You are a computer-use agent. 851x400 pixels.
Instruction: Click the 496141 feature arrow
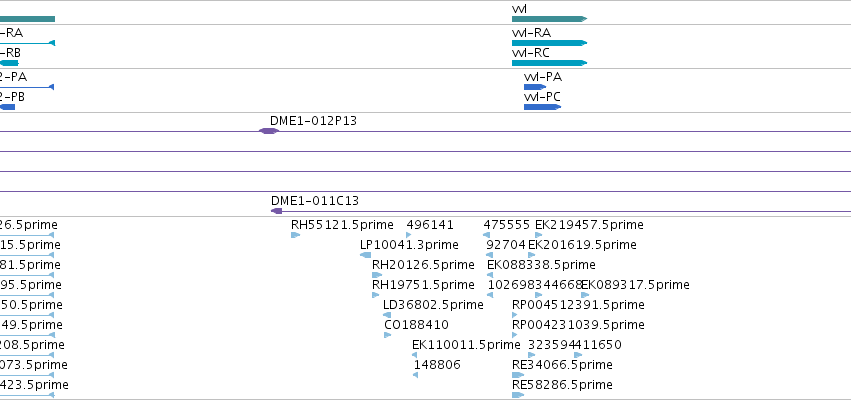409,235
